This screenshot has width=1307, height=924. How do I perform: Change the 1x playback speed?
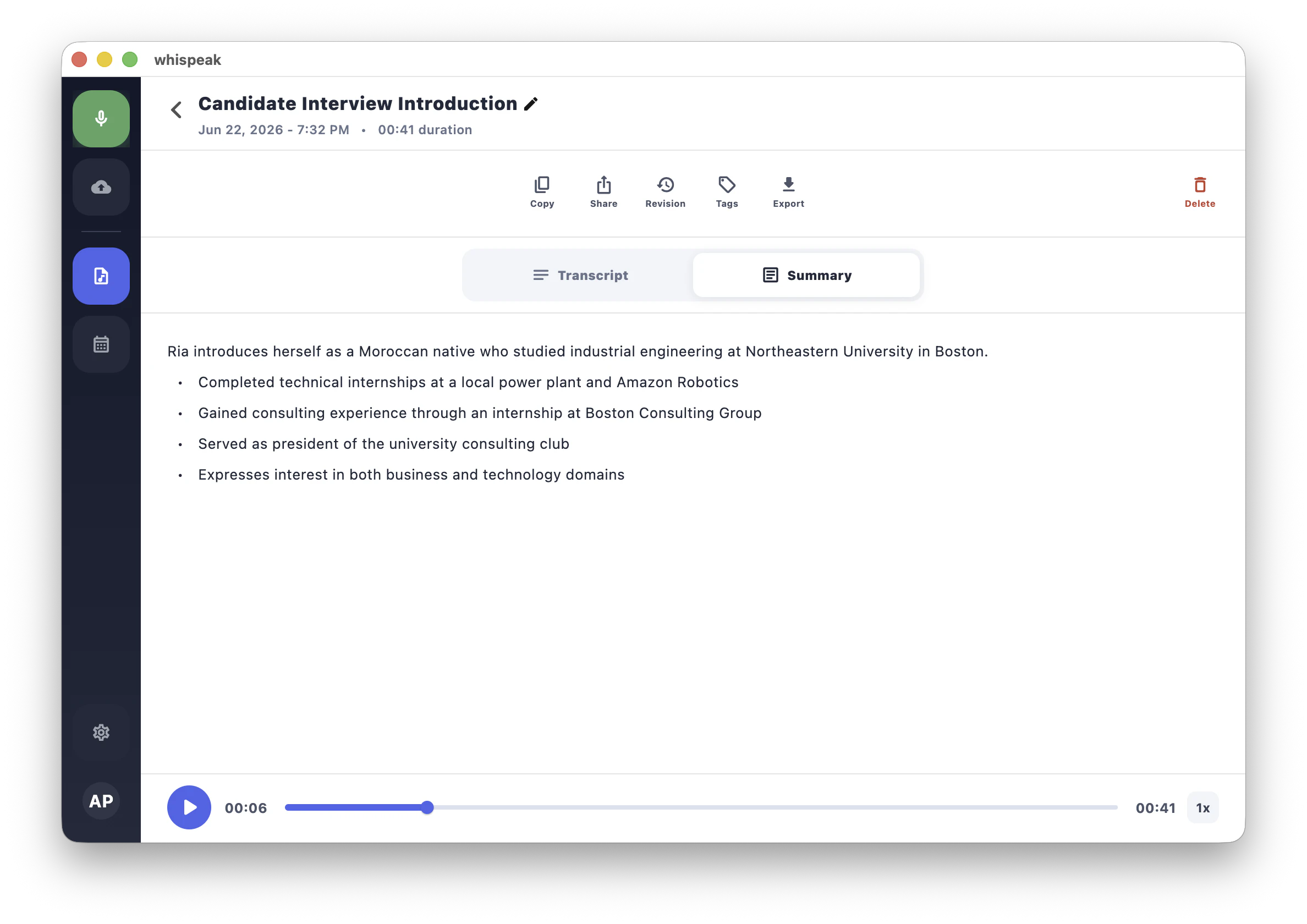click(x=1202, y=807)
